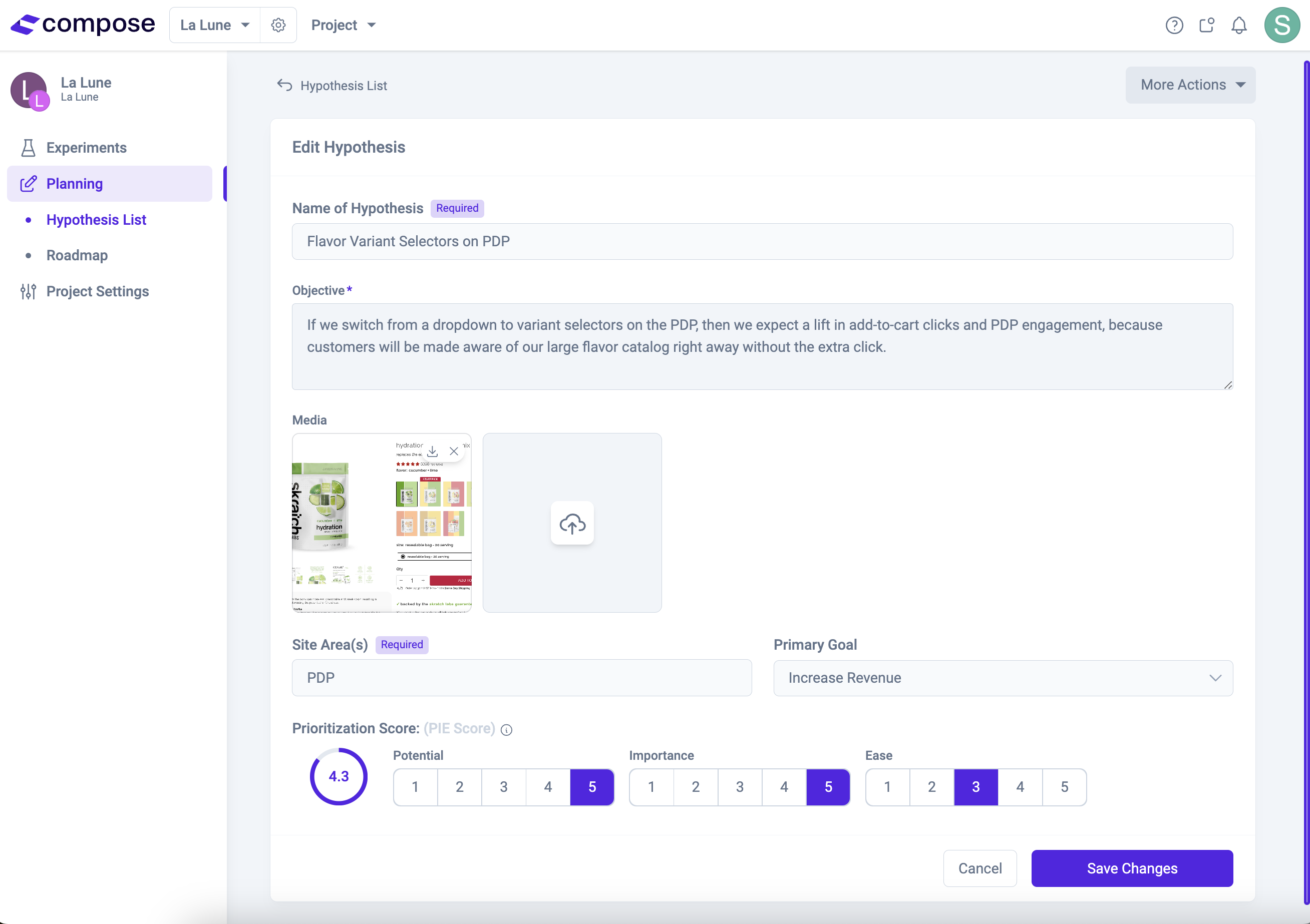Click the cloud upload media icon
The height and width of the screenshot is (924, 1310).
(x=572, y=523)
